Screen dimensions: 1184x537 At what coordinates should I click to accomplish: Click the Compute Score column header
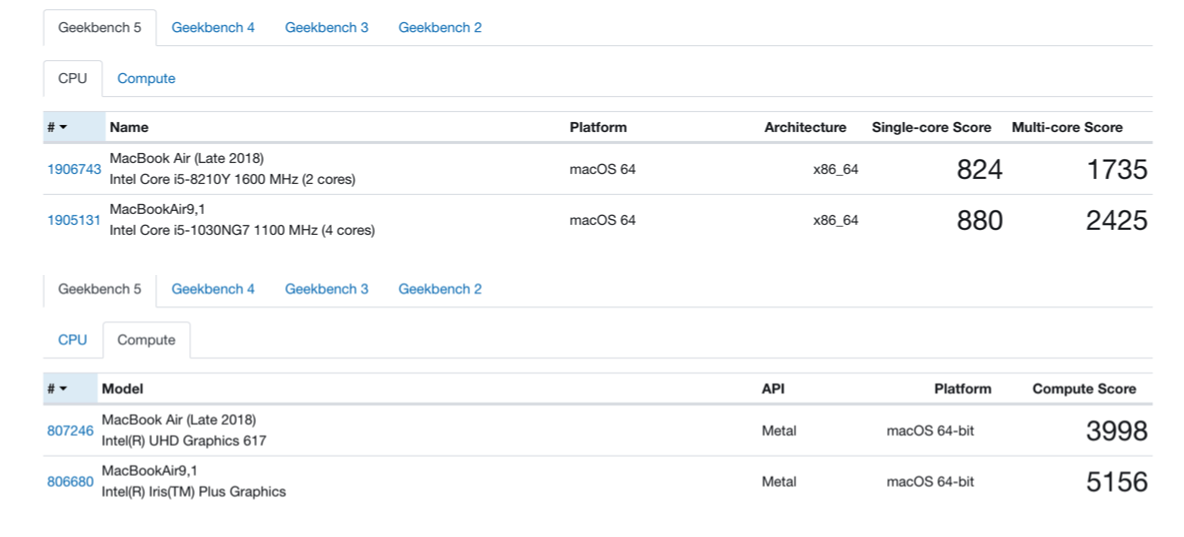[x=1084, y=389]
